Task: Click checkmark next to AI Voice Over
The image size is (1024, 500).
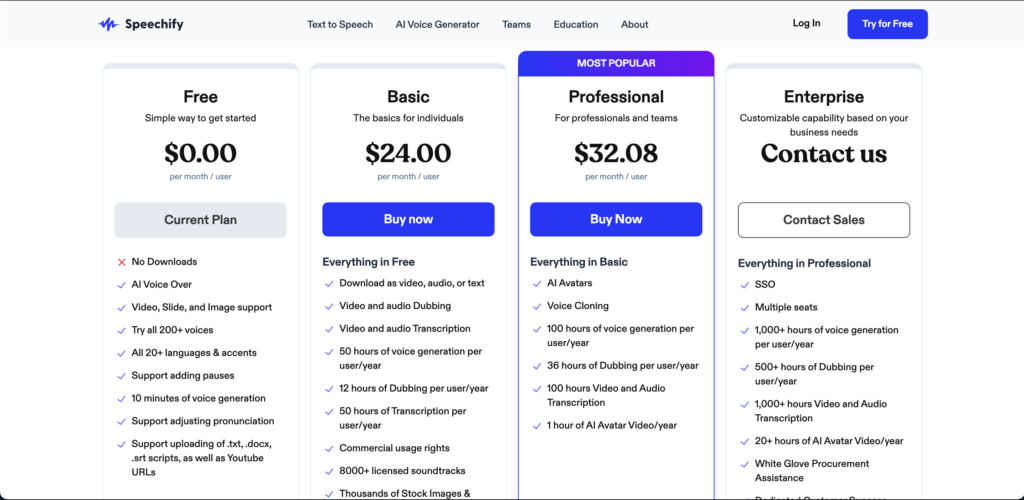Action: (x=122, y=285)
